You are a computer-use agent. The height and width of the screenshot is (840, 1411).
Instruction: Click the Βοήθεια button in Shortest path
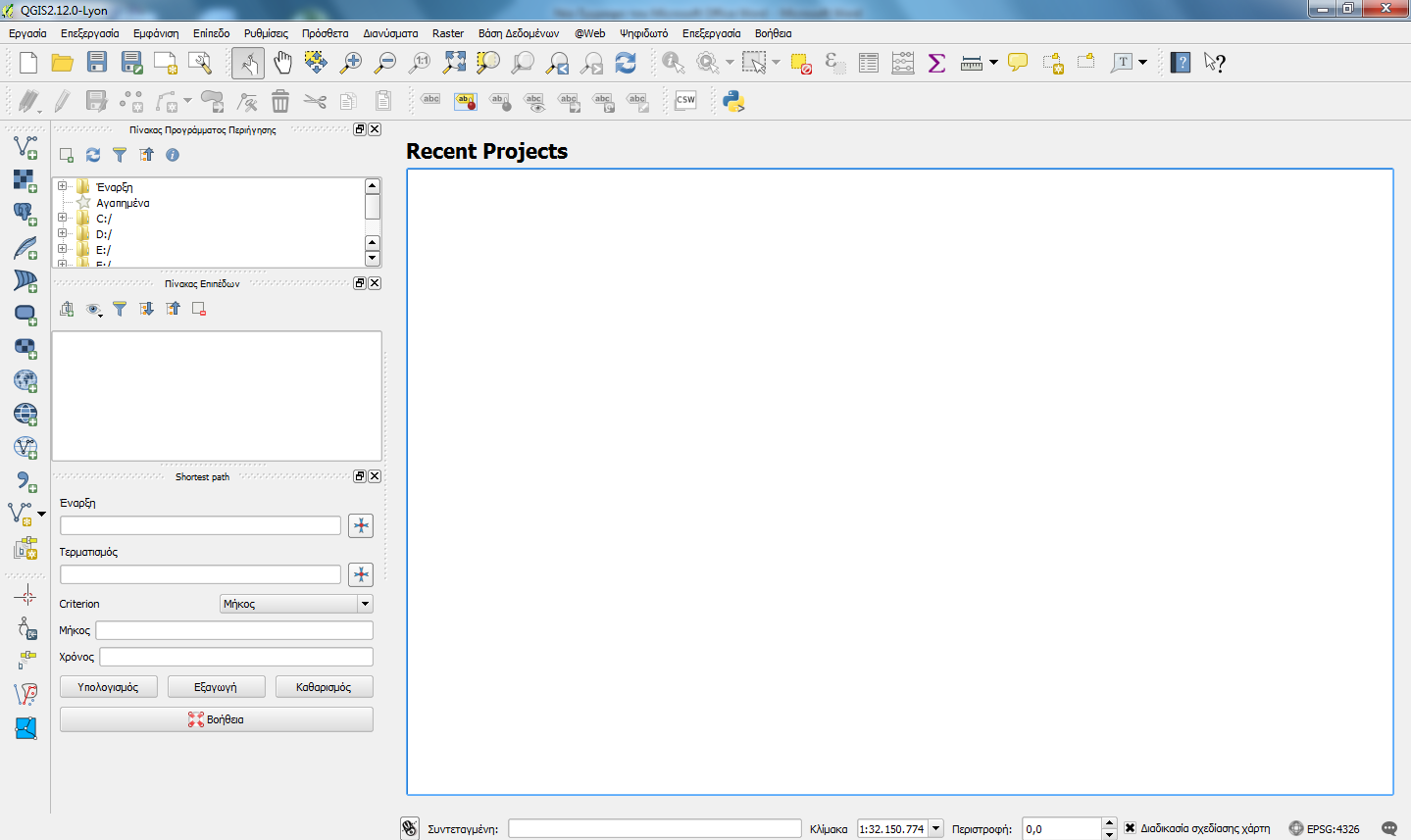point(217,719)
